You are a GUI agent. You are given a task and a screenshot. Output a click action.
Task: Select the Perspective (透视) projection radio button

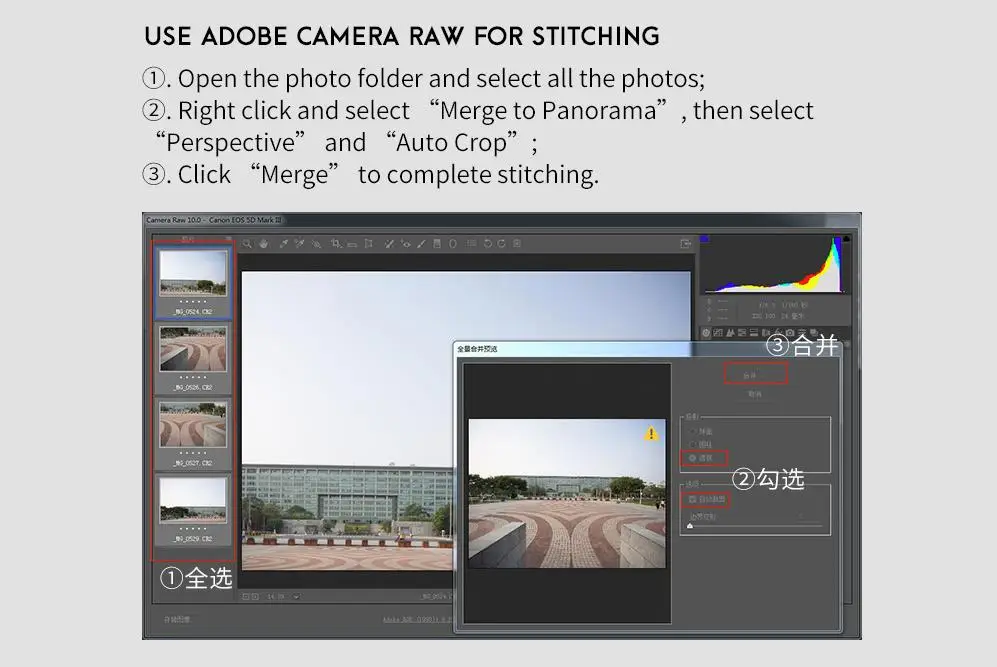click(x=693, y=458)
